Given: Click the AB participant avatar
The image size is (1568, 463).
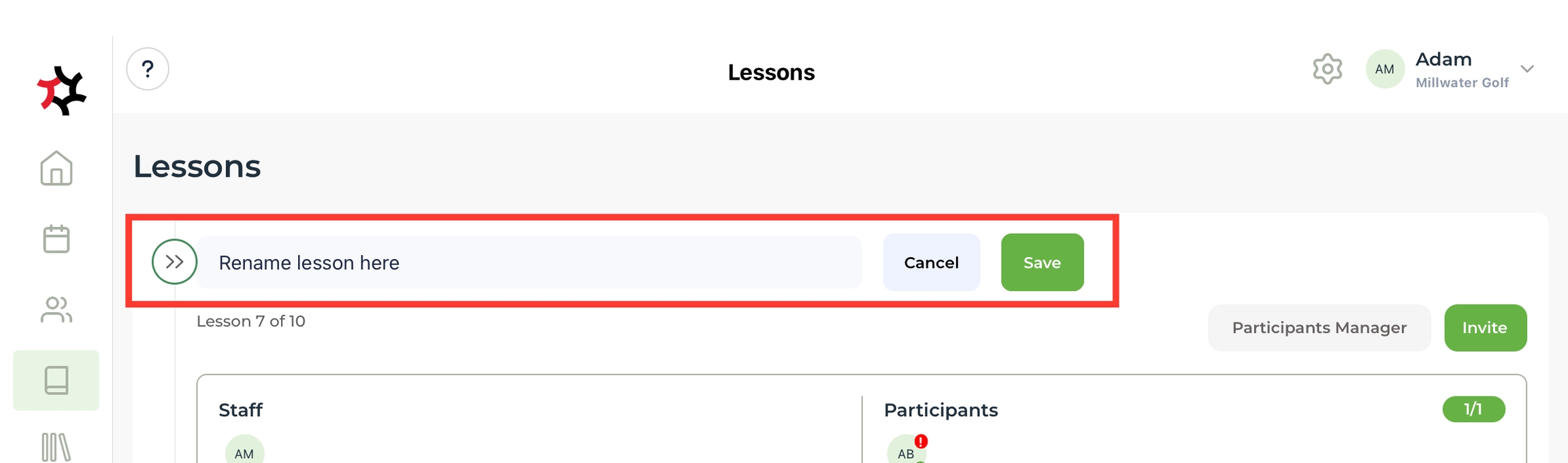Looking at the screenshot, I should [x=905, y=451].
